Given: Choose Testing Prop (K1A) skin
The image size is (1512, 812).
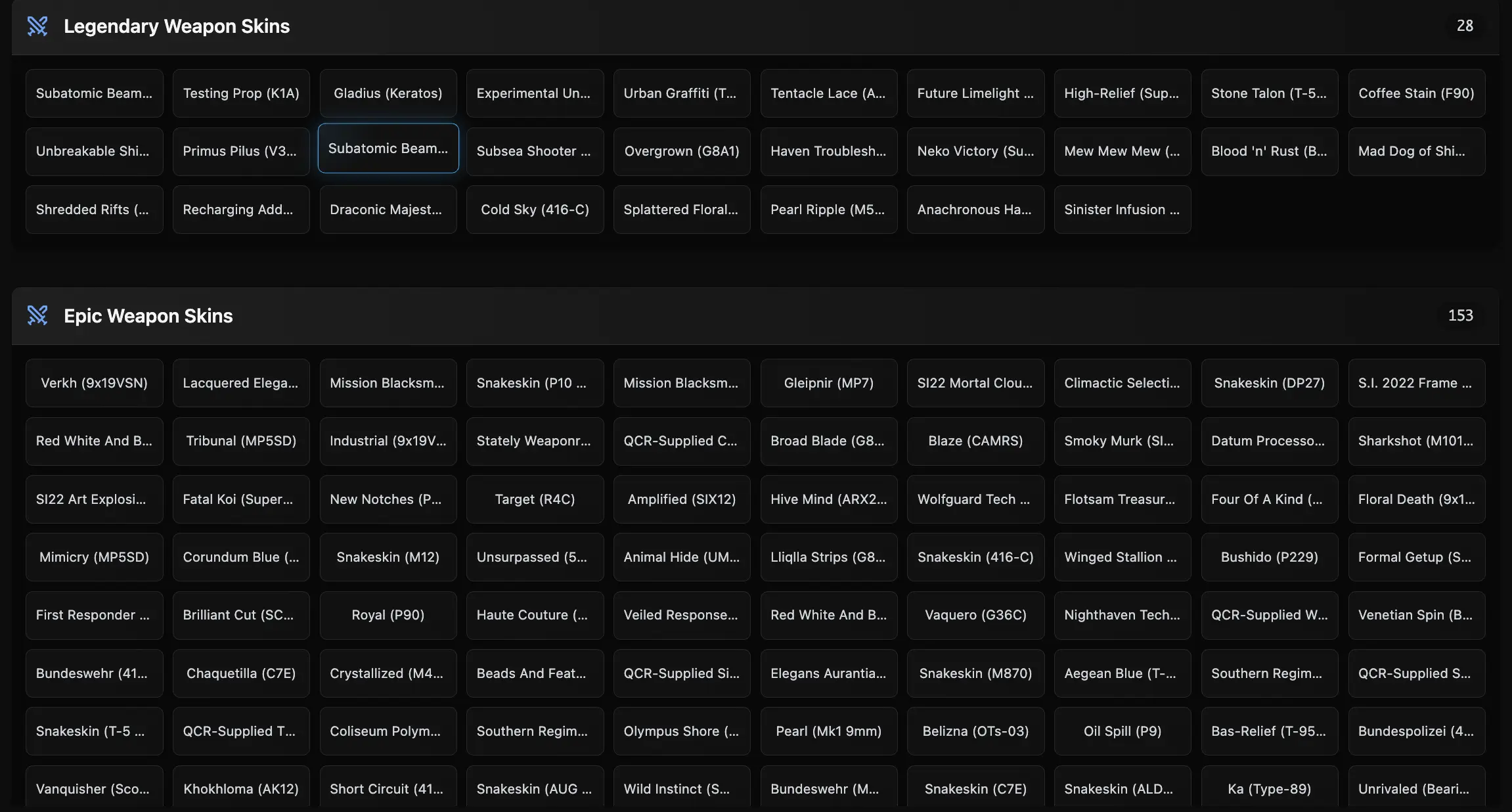Looking at the screenshot, I should point(241,93).
